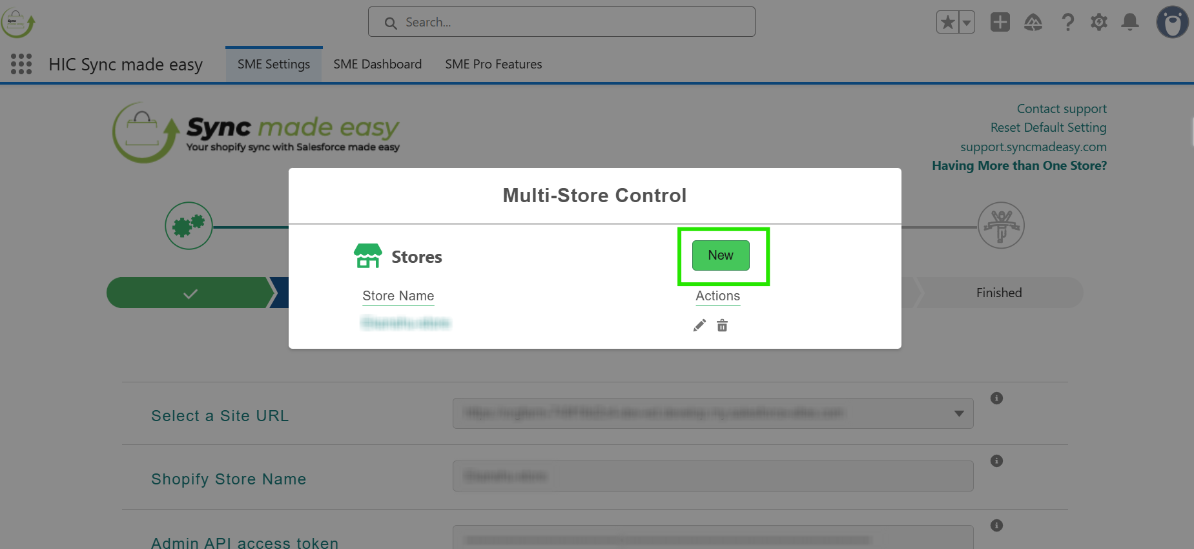1194x549 pixels.
Task: Delete the store with trash icon
Action: pos(723,325)
